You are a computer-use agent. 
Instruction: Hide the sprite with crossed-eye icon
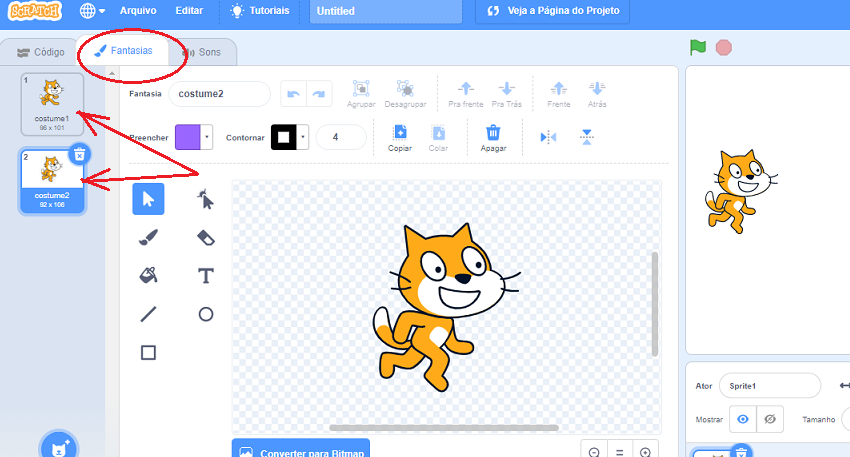point(769,419)
